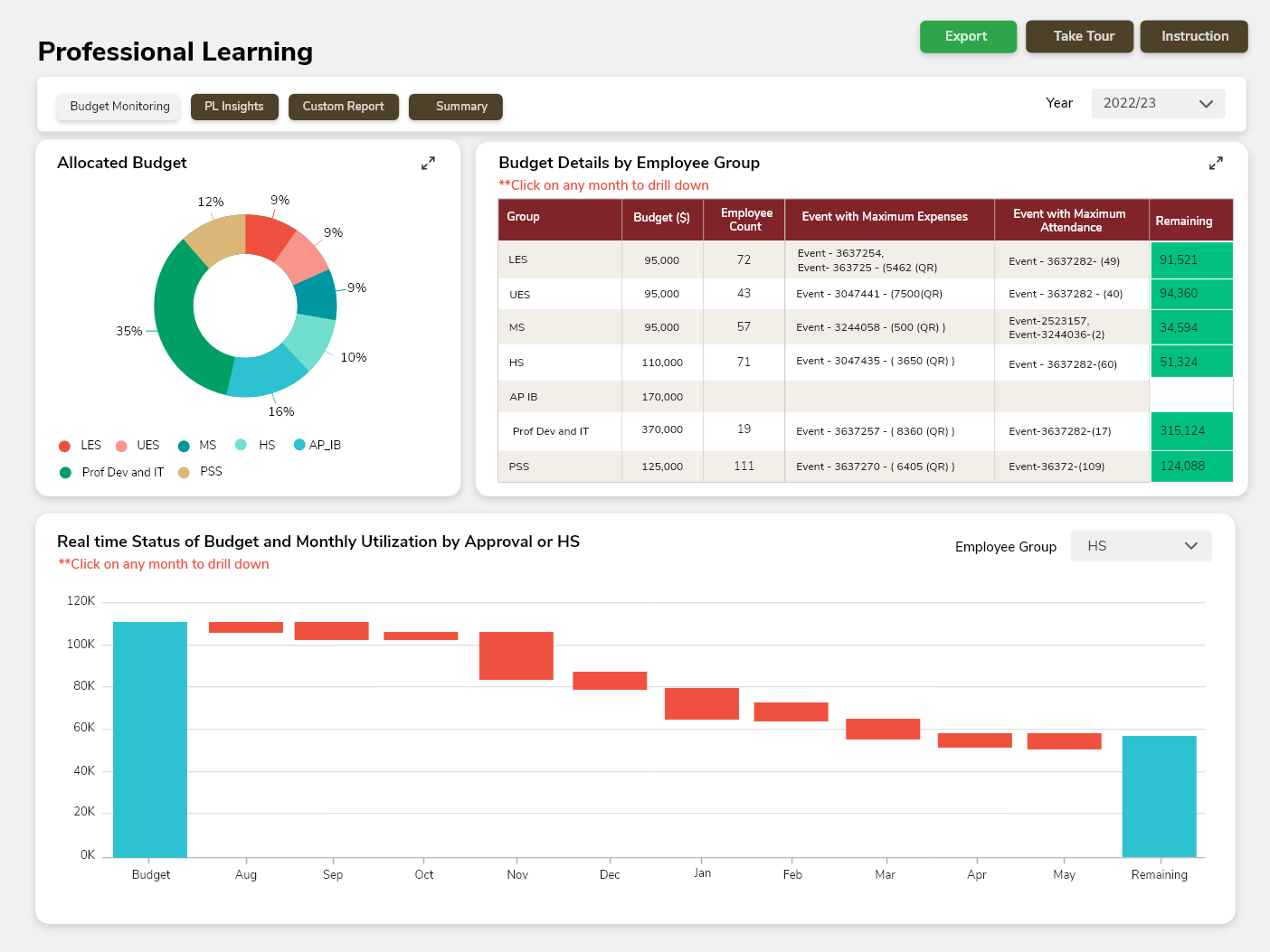The image size is (1270, 952).
Task: Click remaining value 91,521
Action: (x=1191, y=259)
